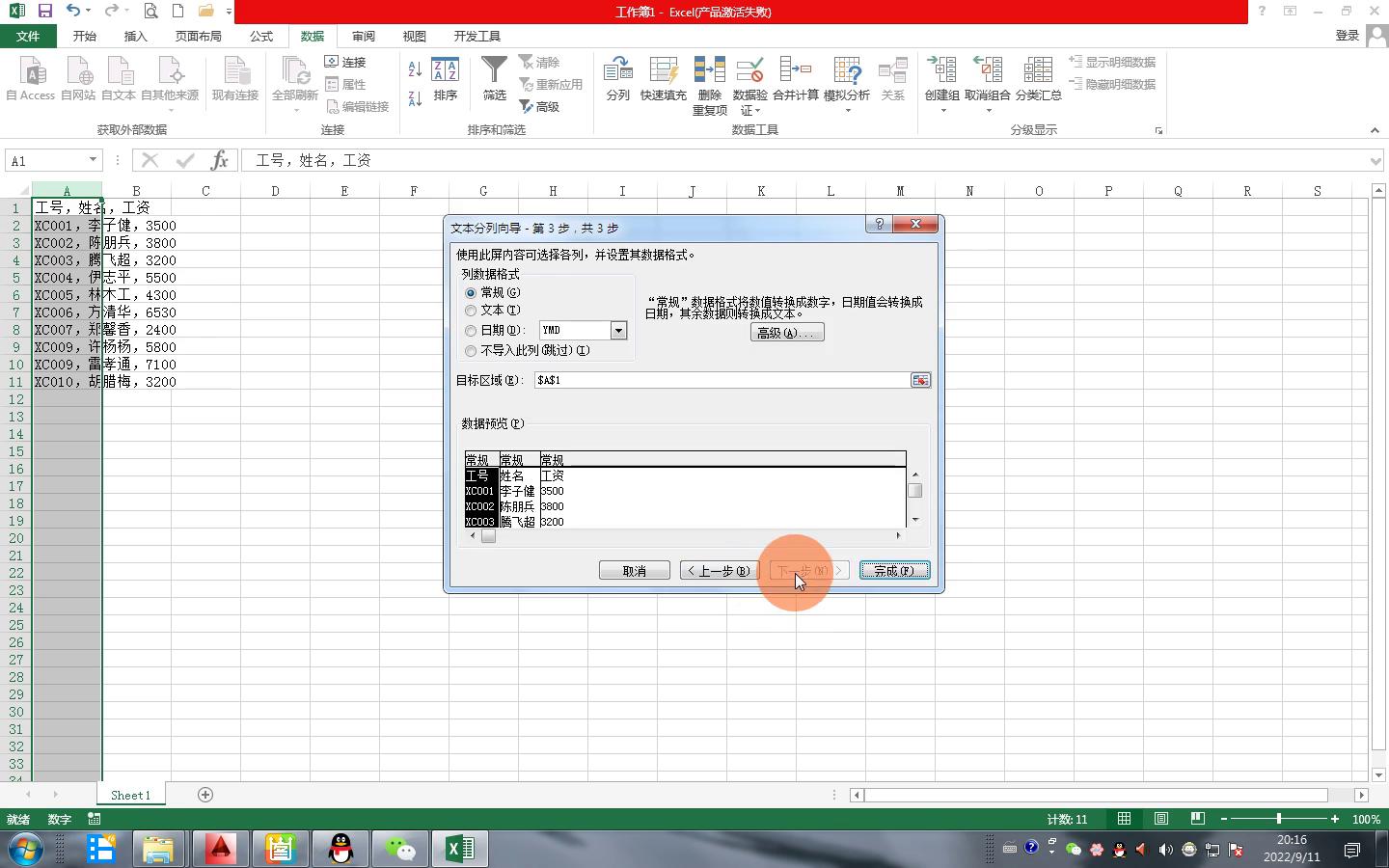Select the 文本 radio button
The width and height of the screenshot is (1389, 868).
(x=471, y=311)
